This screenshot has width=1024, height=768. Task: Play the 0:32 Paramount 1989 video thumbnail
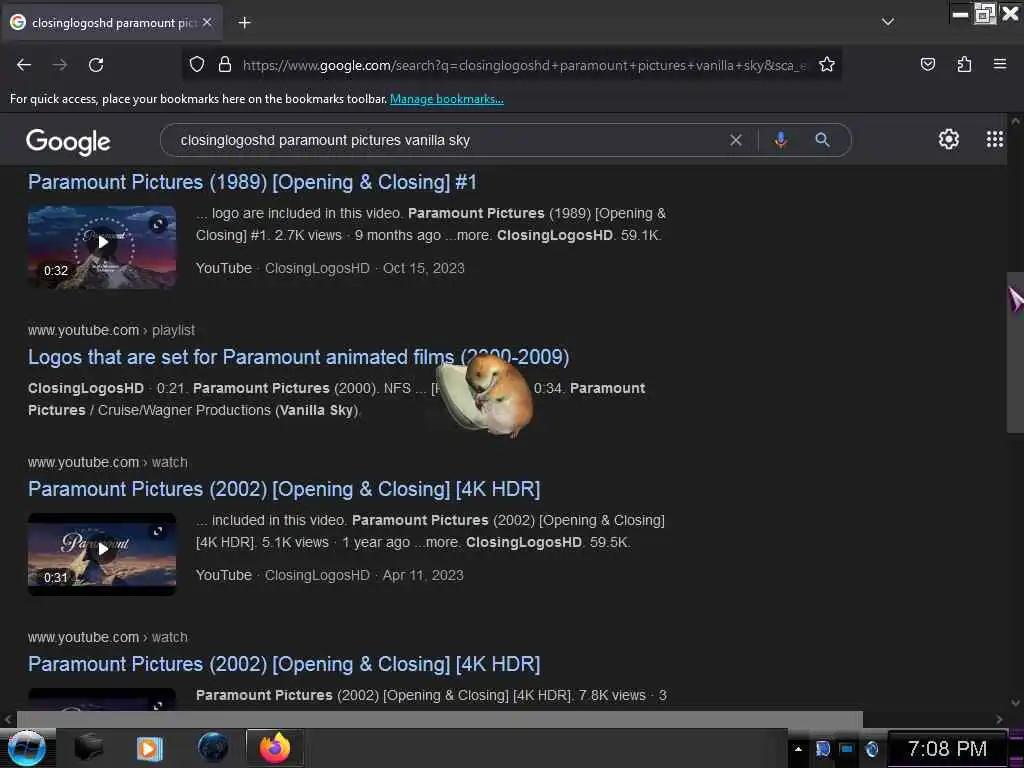pos(102,247)
